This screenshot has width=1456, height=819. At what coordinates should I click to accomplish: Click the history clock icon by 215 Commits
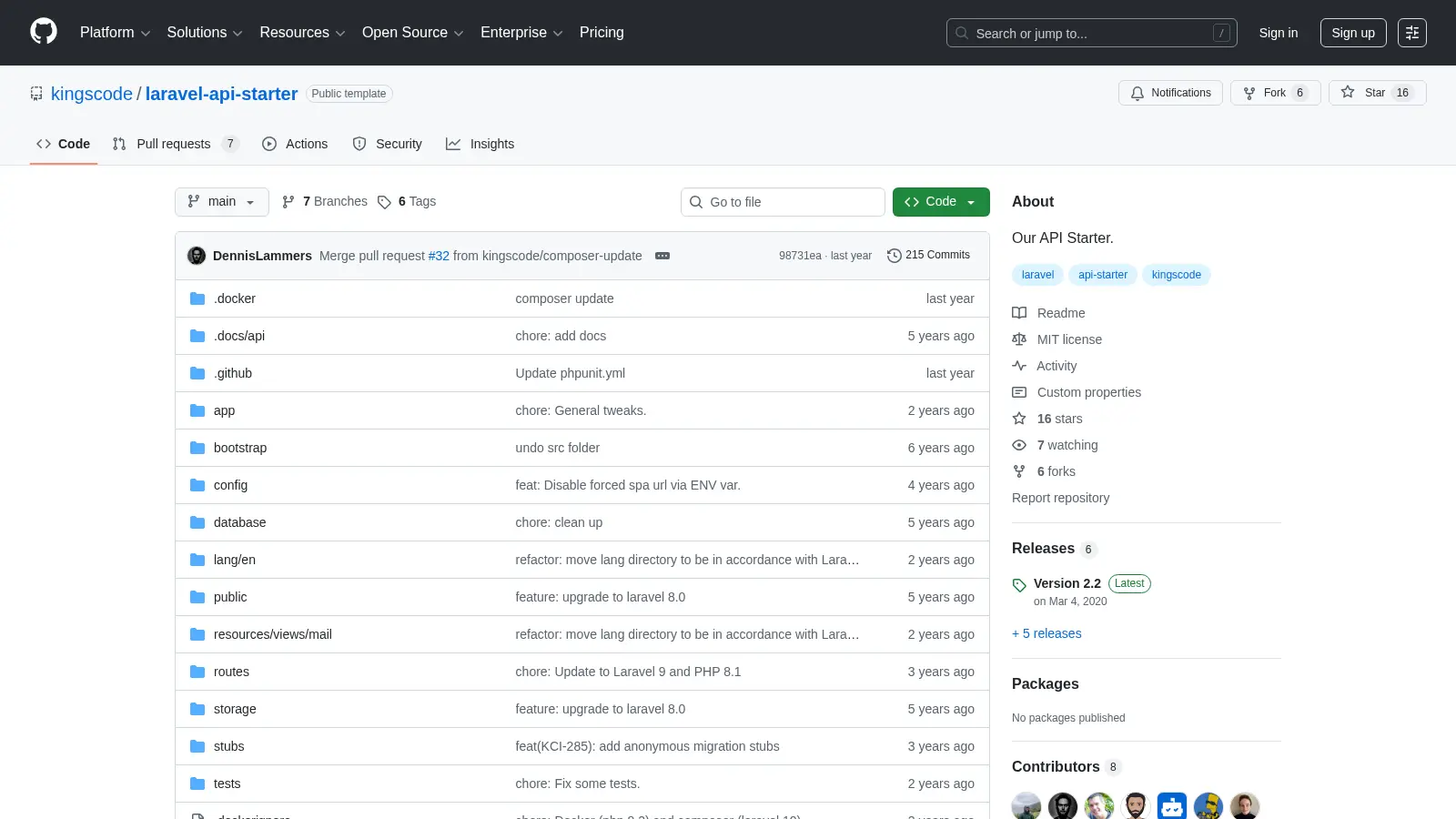895,256
